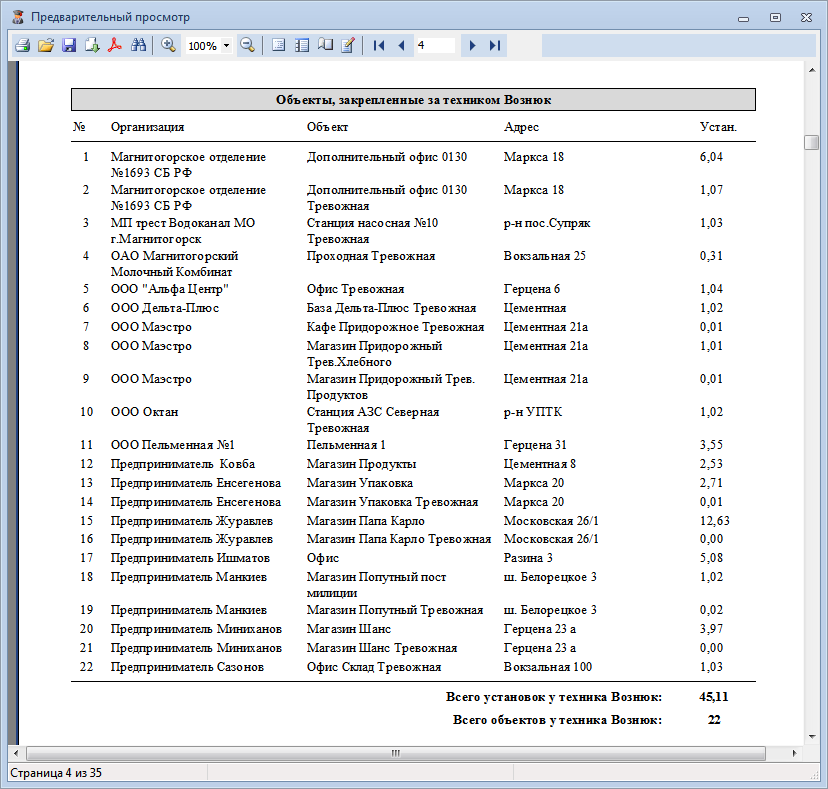
Task: Click the status bar text "Страница 4 из 35"
Action: (56, 773)
